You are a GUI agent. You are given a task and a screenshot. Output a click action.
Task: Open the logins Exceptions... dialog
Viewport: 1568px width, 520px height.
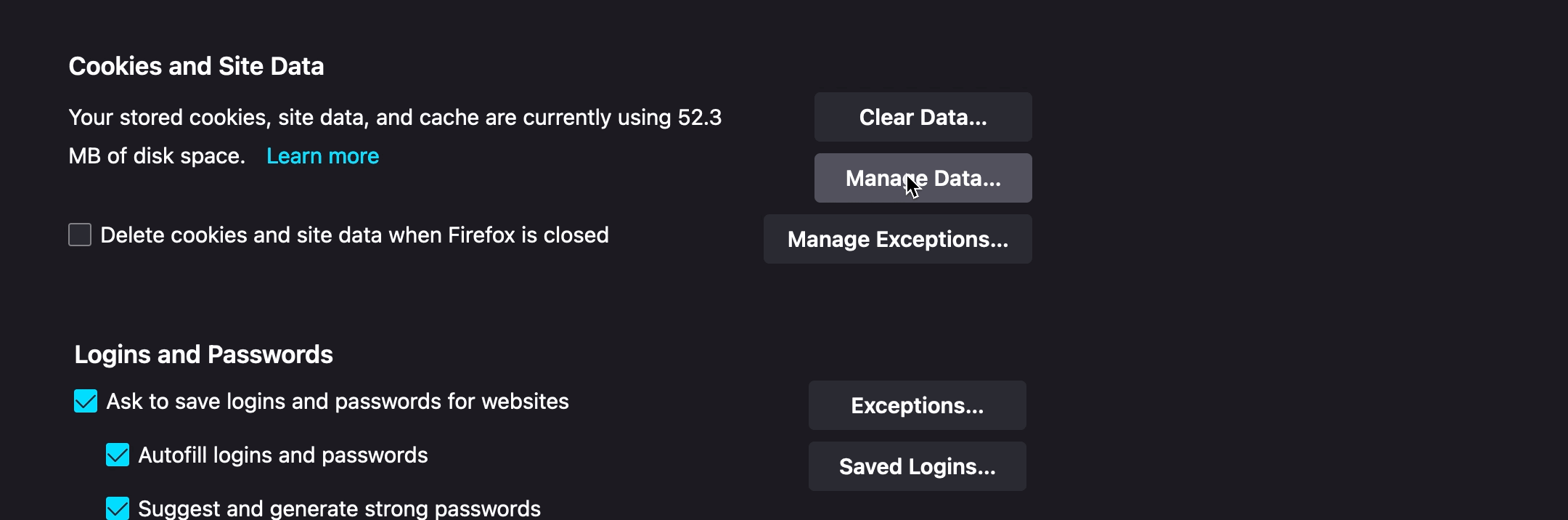(x=917, y=405)
